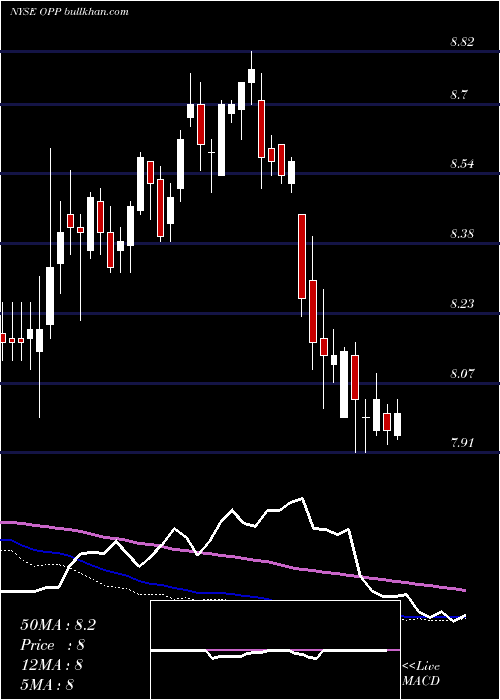500x700 pixels.
Task: Click the 12MA : 8 readout
Action: [52, 665]
